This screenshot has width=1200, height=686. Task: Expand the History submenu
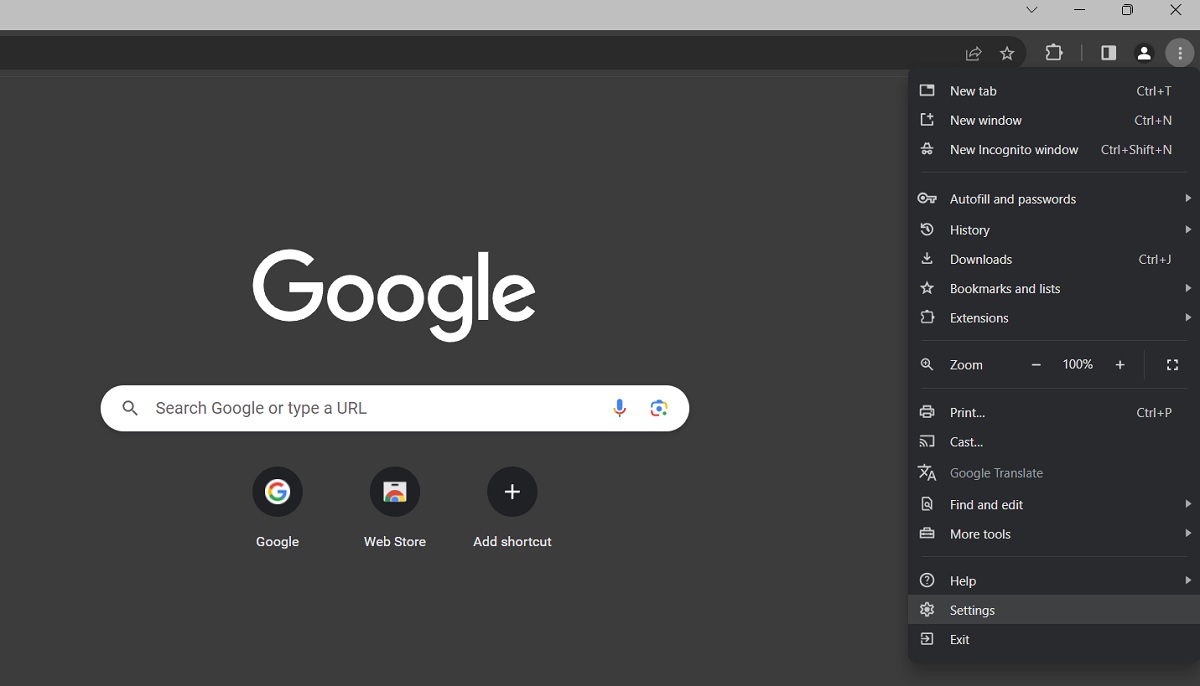point(970,229)
